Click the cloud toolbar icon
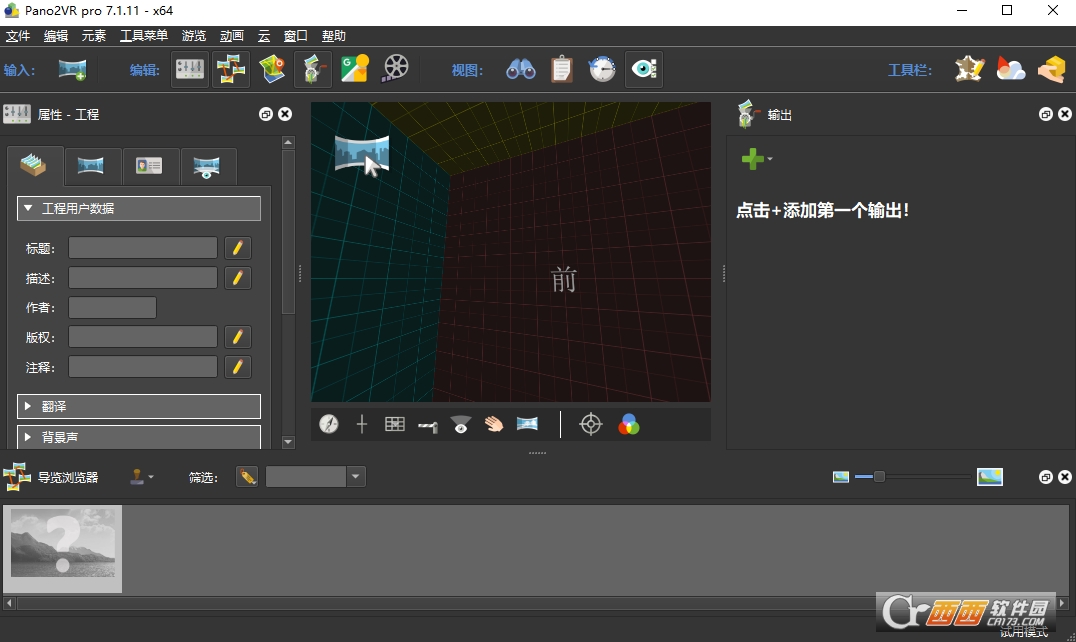The height and width of the screenshot is (642, 1076). click(x=1011, y=69)
